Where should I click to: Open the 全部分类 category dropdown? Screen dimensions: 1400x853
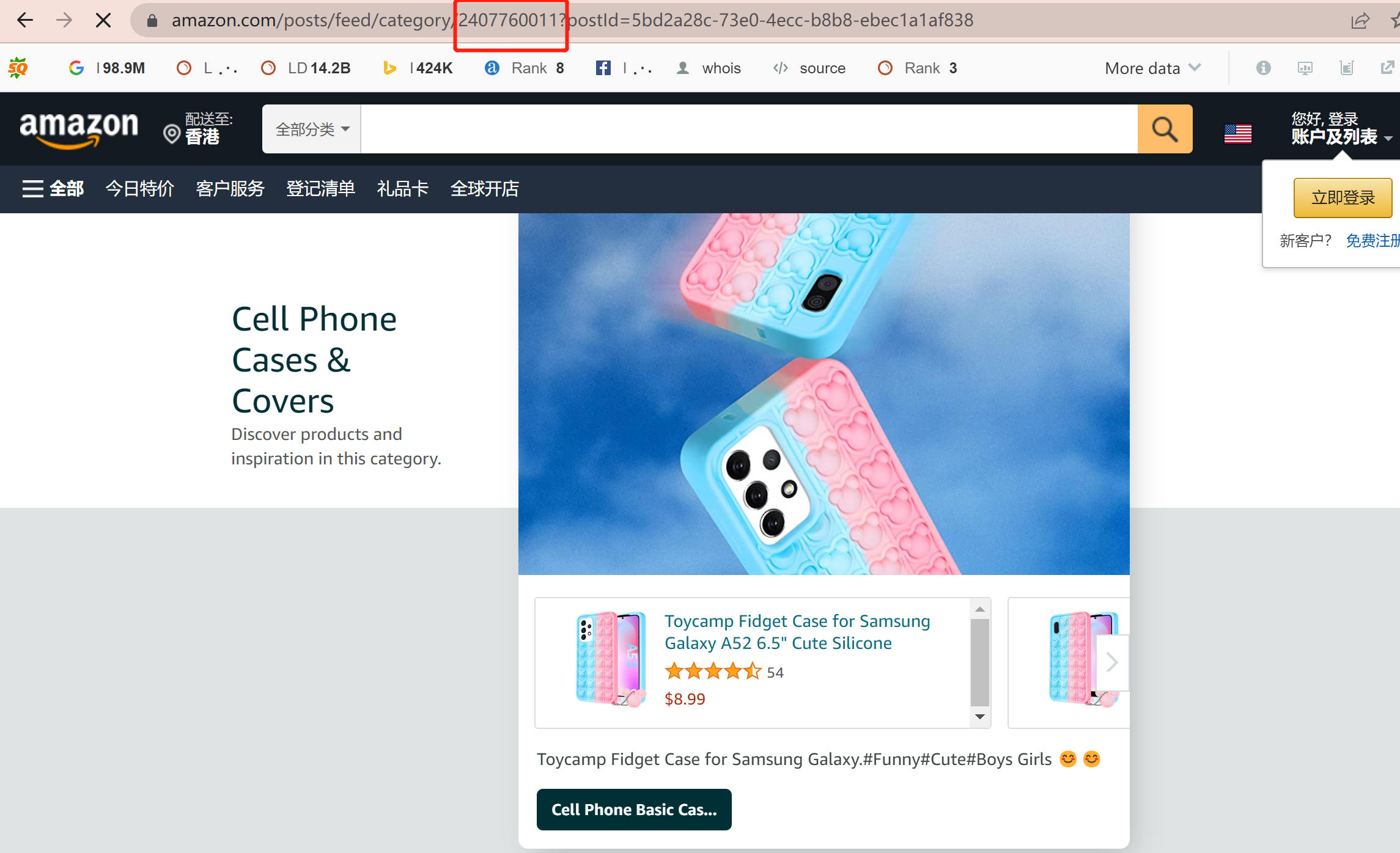pos(311,129)
